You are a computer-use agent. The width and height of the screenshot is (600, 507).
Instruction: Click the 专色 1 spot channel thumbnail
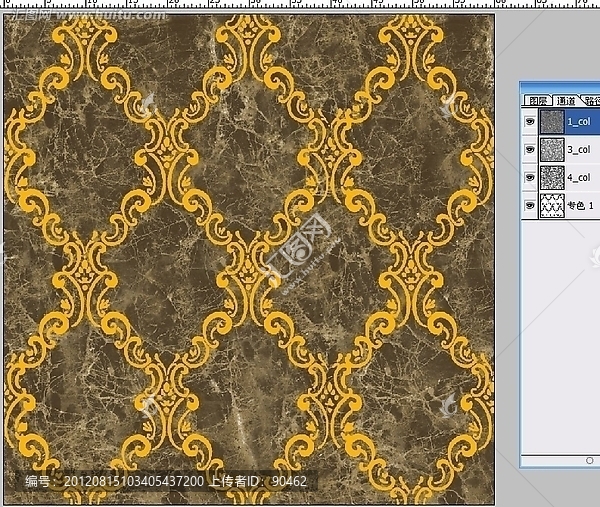pyautogui.click(x=552, y=205)
